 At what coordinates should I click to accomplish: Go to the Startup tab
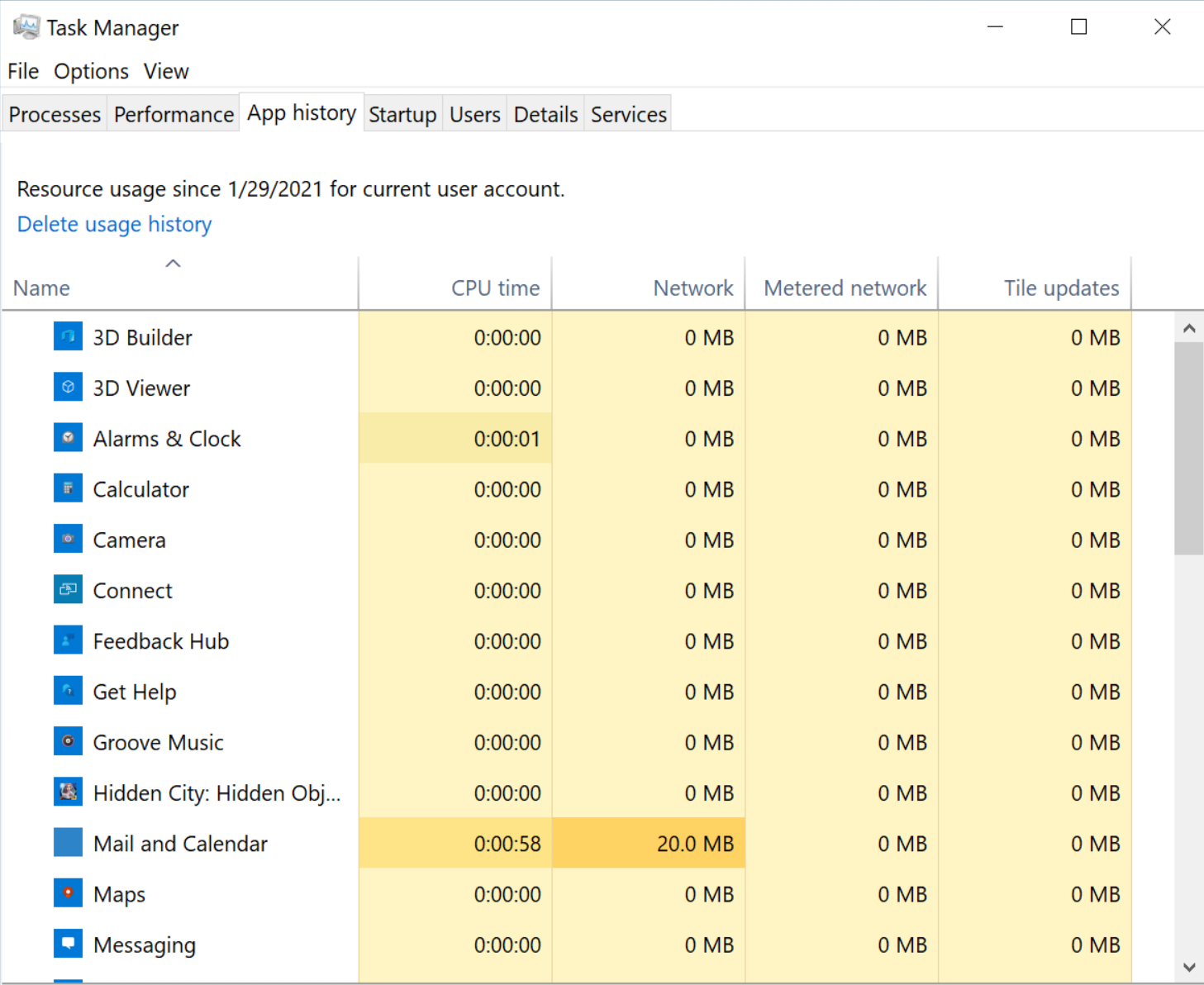(402, 114)
